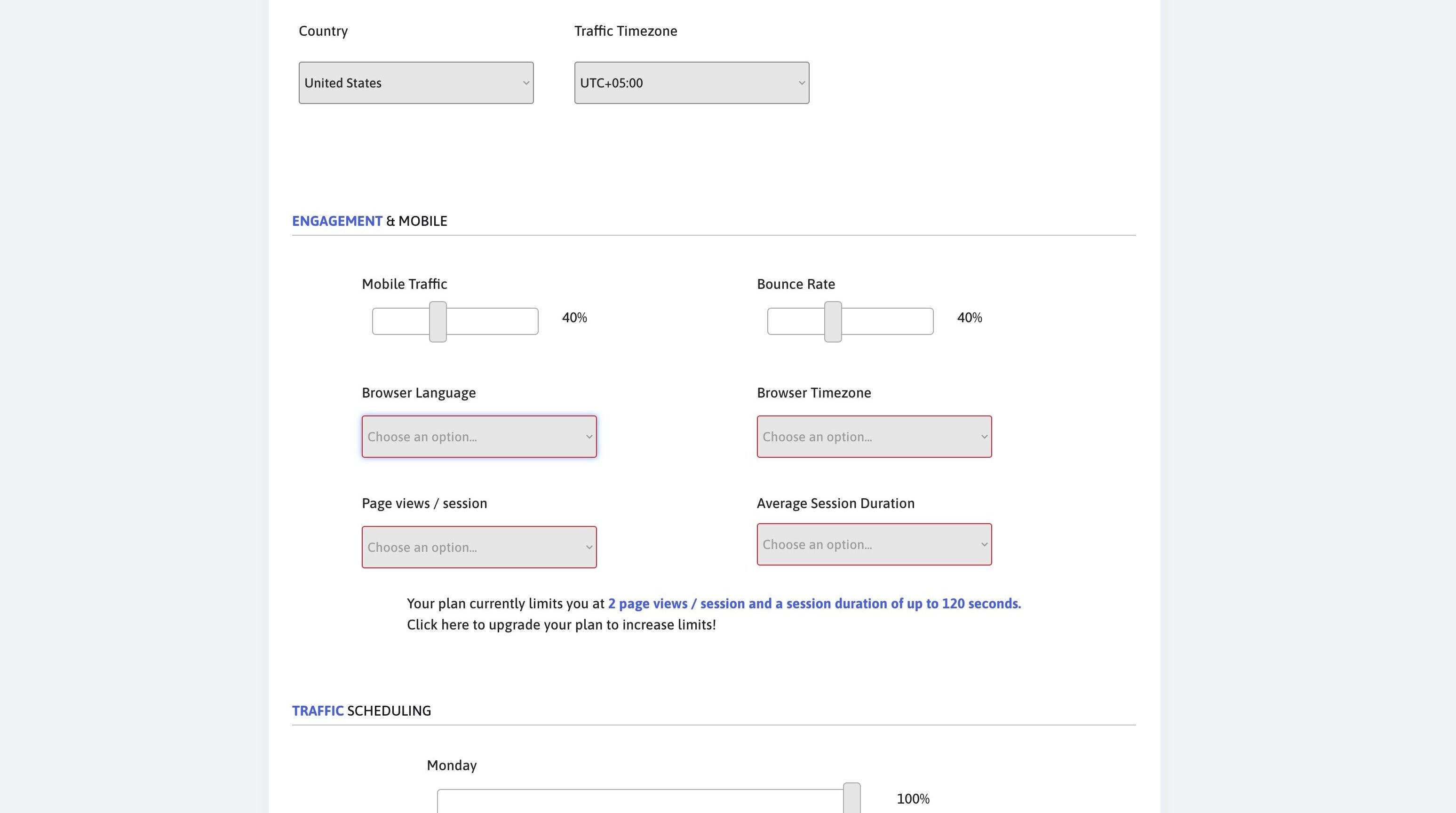Open the Page views / session dropdown
The image size is (1456, 813).
[479, 547]
